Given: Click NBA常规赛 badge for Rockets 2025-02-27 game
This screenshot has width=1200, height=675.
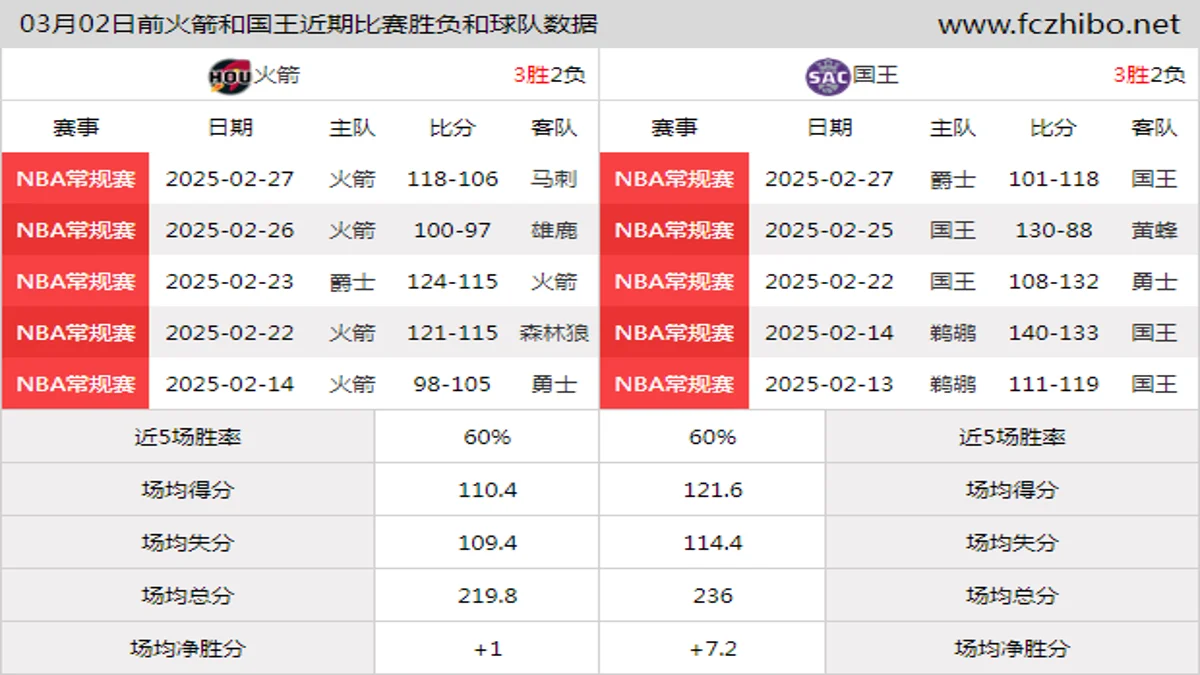Looking at the screenshot, I should [x=75, y=179].
